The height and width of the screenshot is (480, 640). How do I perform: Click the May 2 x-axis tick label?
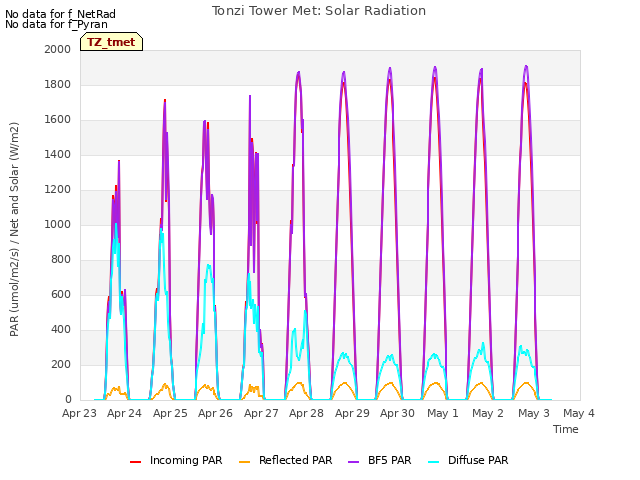(x=488, y=413)
